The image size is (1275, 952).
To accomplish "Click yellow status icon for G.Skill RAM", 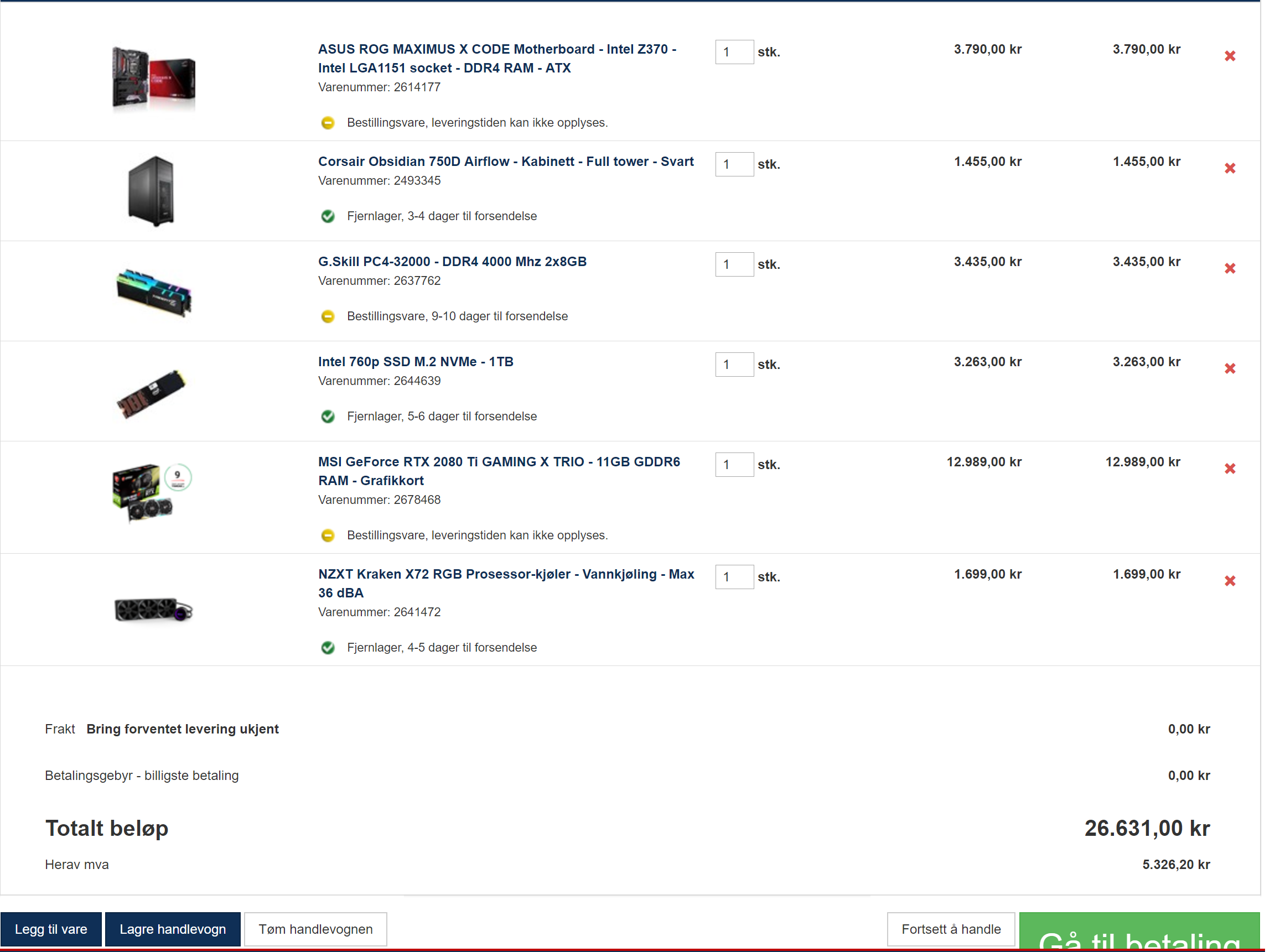I will click(328, 316).
